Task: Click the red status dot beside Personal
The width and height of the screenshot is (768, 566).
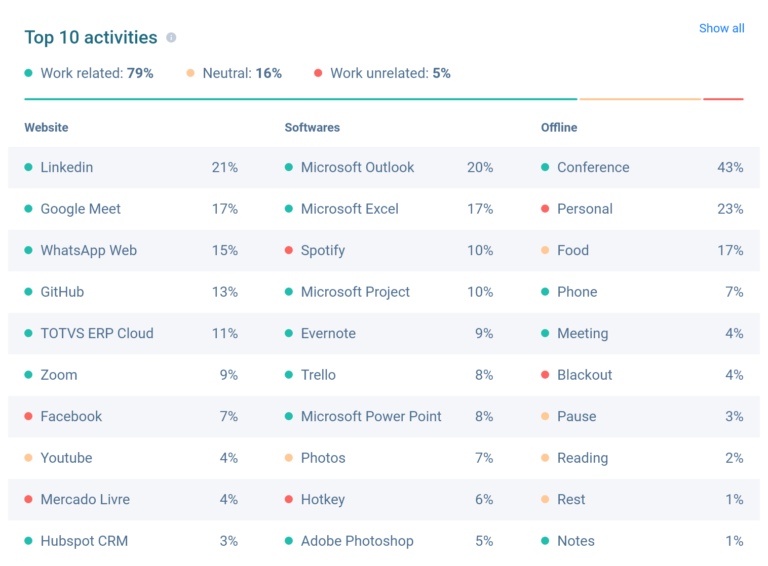Action: point(545,209)
